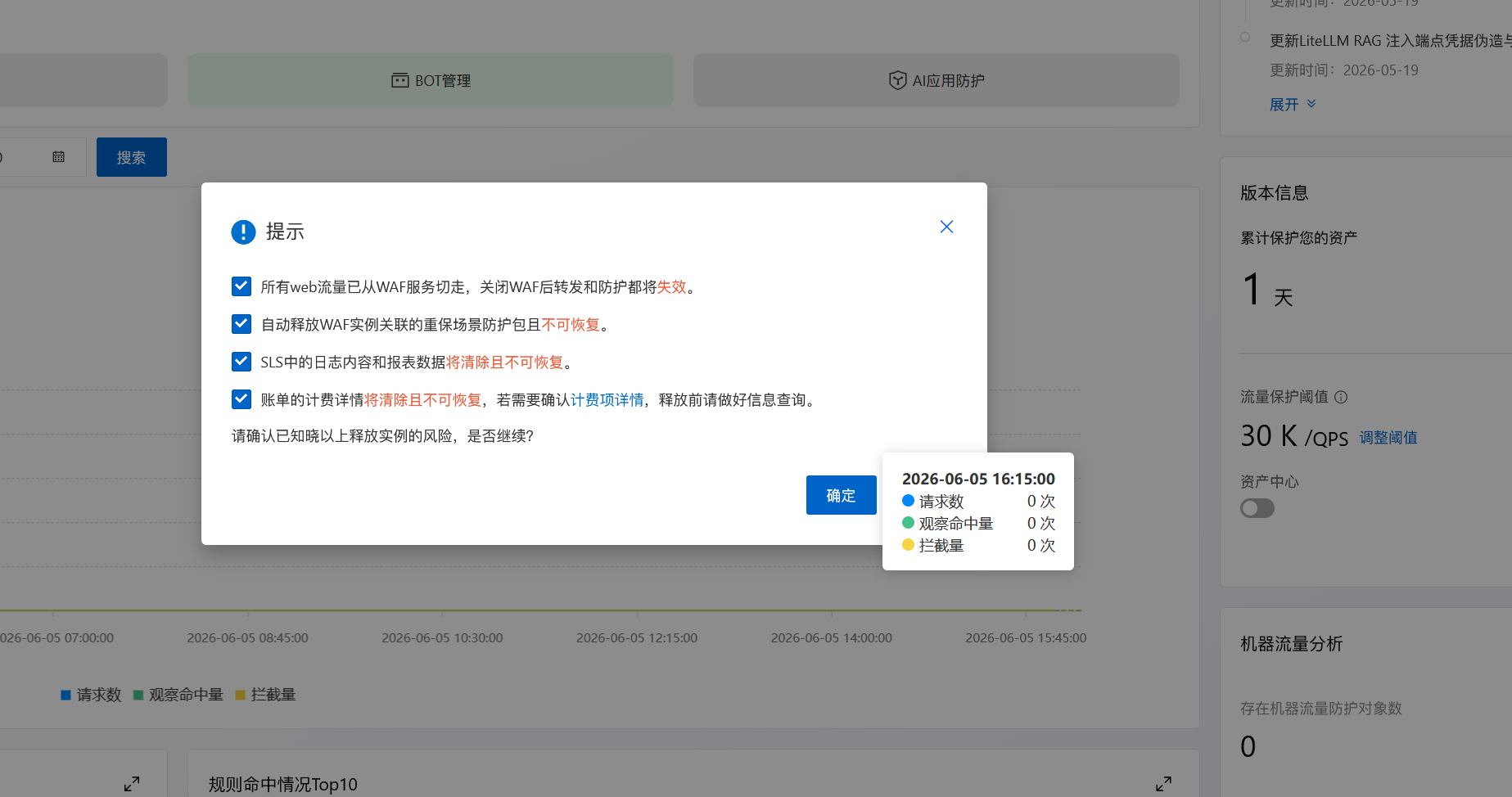Click the 2026-06-05 10:30:00 axis label
This screenshot has width=1512, height=797.
pyautogui.click(x=442, y=638)
